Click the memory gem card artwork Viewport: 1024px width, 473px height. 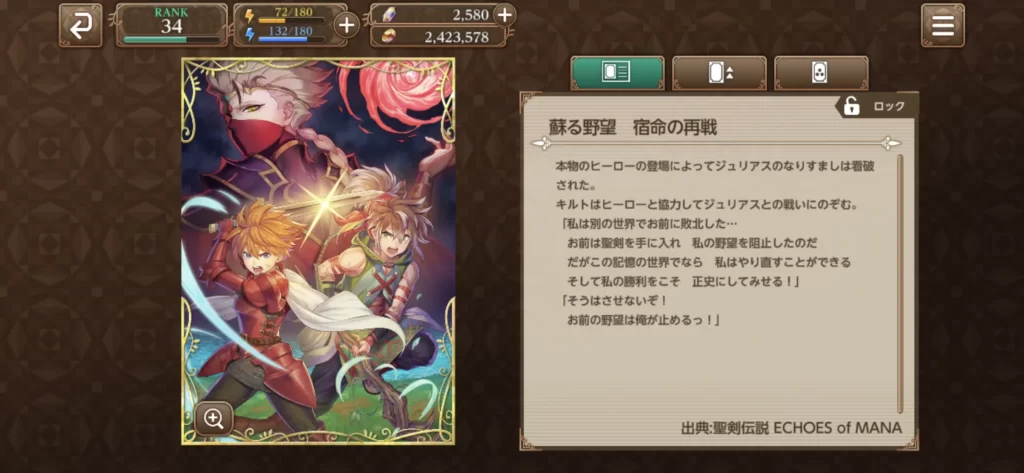pos(318,252)
